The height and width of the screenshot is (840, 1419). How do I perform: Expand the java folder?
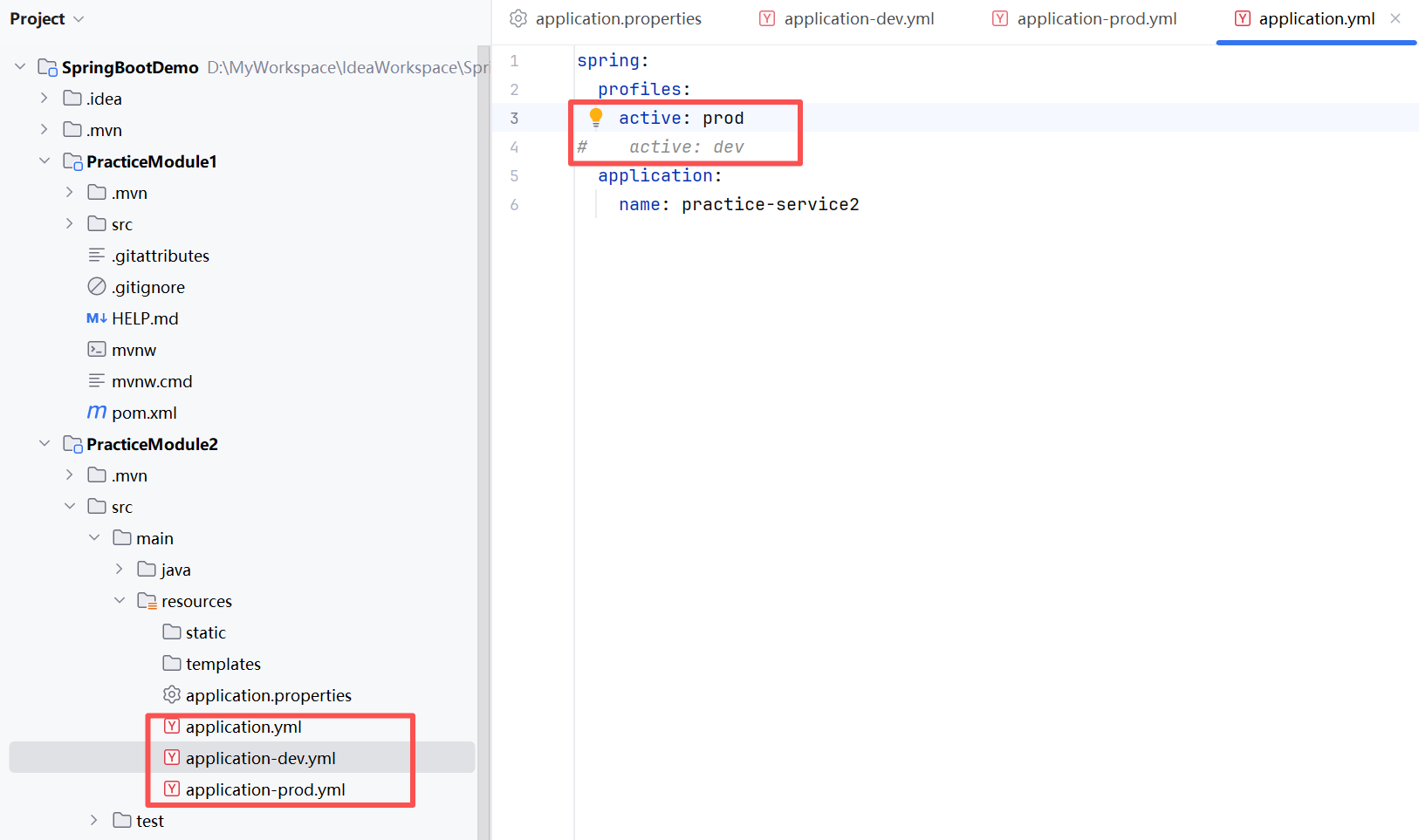coord(120,570)
